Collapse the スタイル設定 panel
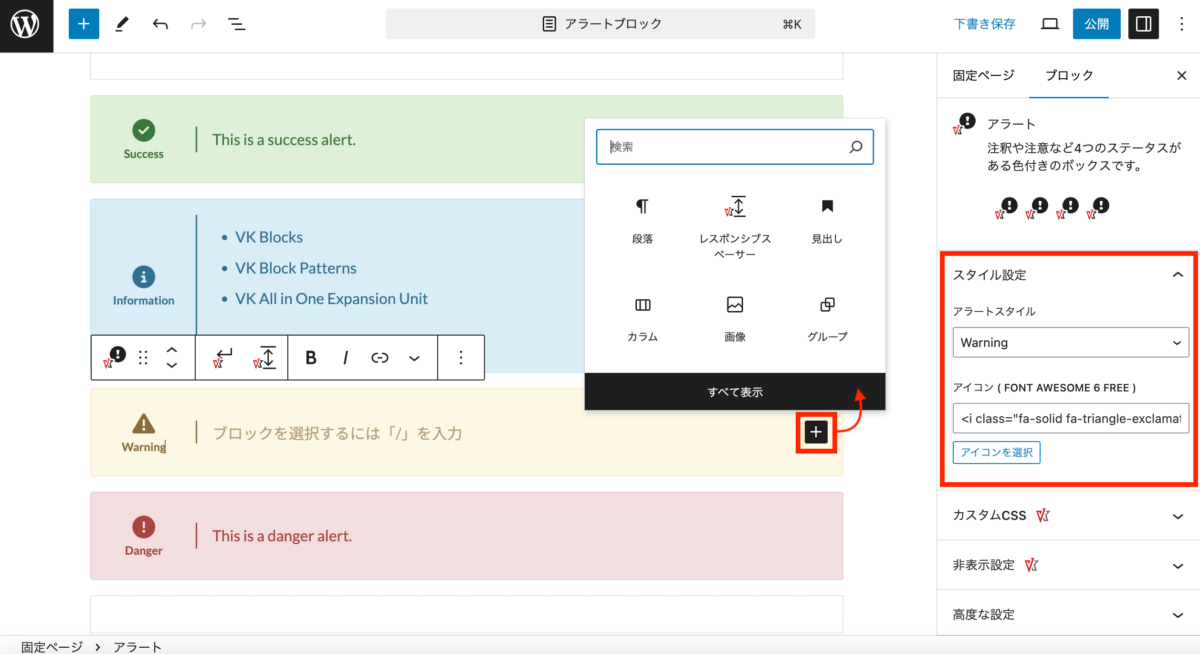 (1177, 275)
